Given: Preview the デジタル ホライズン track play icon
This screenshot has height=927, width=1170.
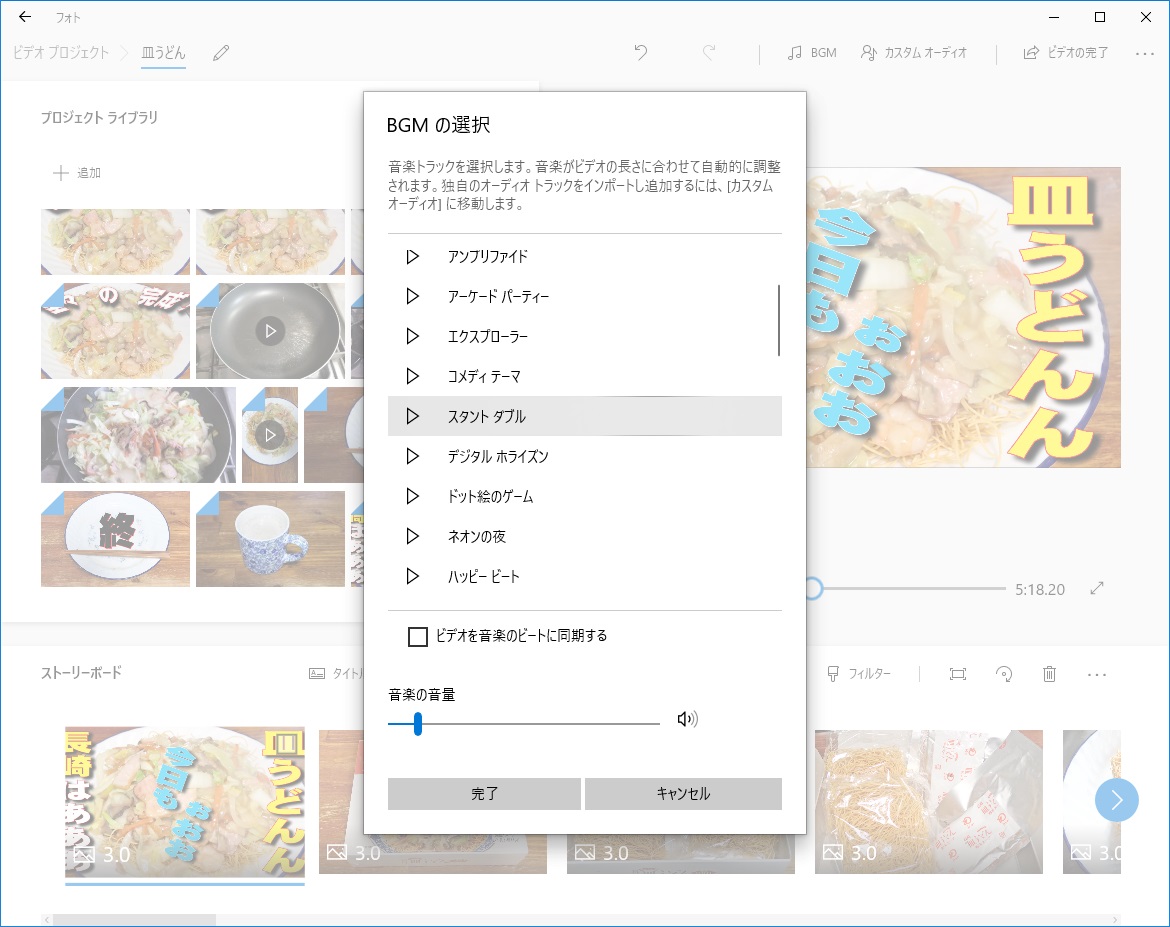Looking at the screenshot, I should (x=412, y=456).
